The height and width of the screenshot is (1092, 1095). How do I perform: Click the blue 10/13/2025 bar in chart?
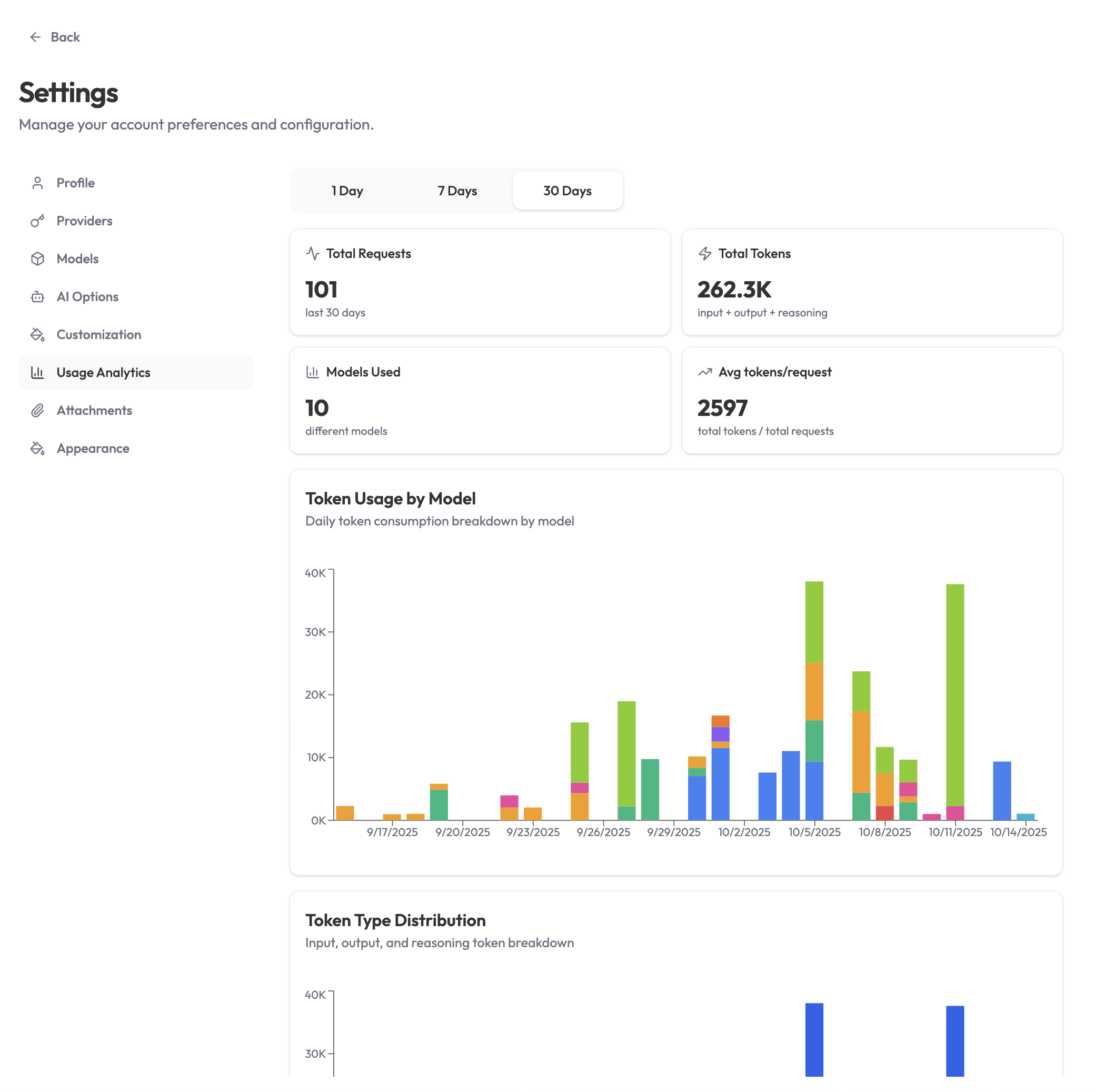tap(1001, 791)
